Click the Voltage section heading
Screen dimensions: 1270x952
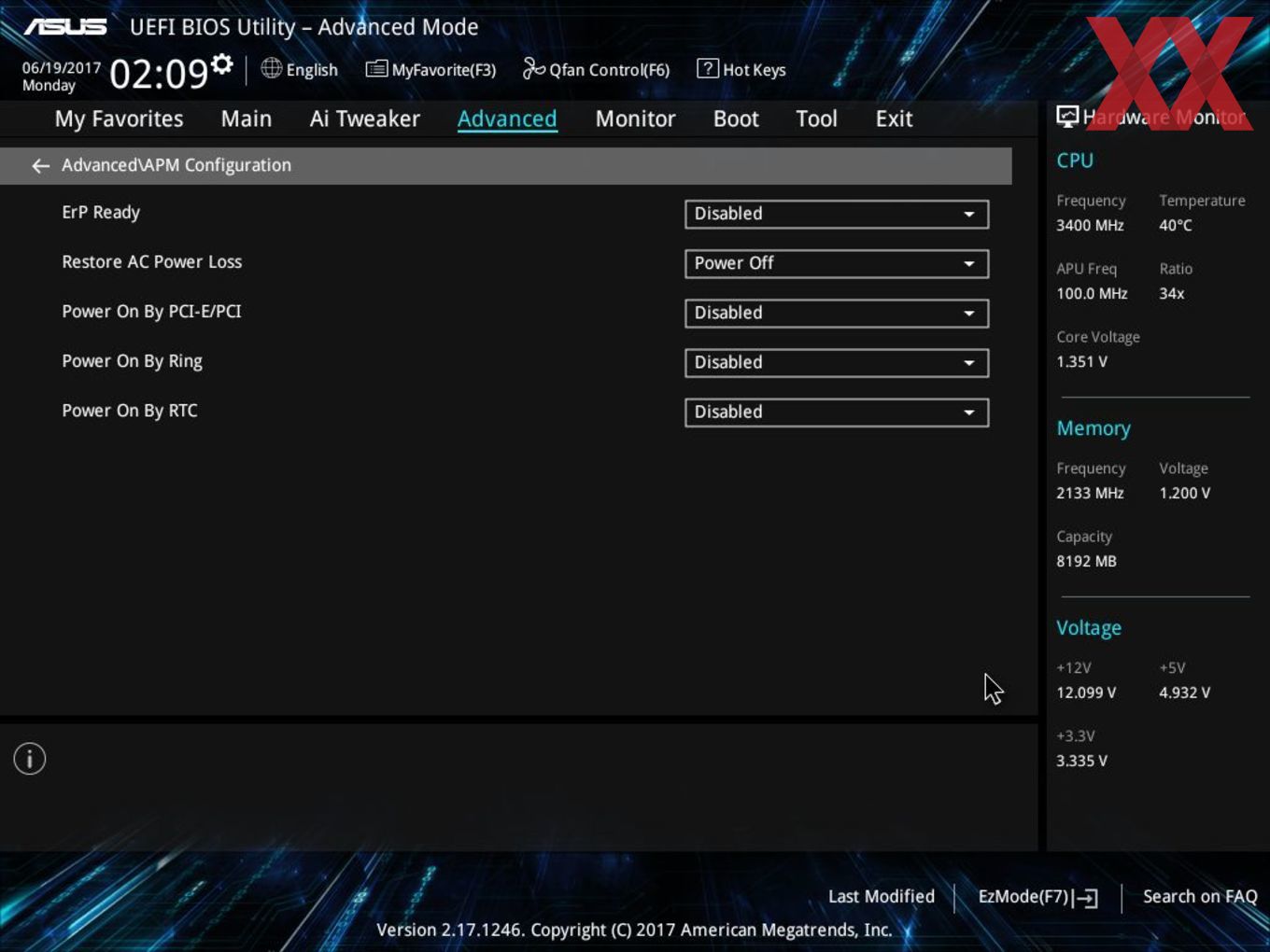click(x=1089, y=628)
